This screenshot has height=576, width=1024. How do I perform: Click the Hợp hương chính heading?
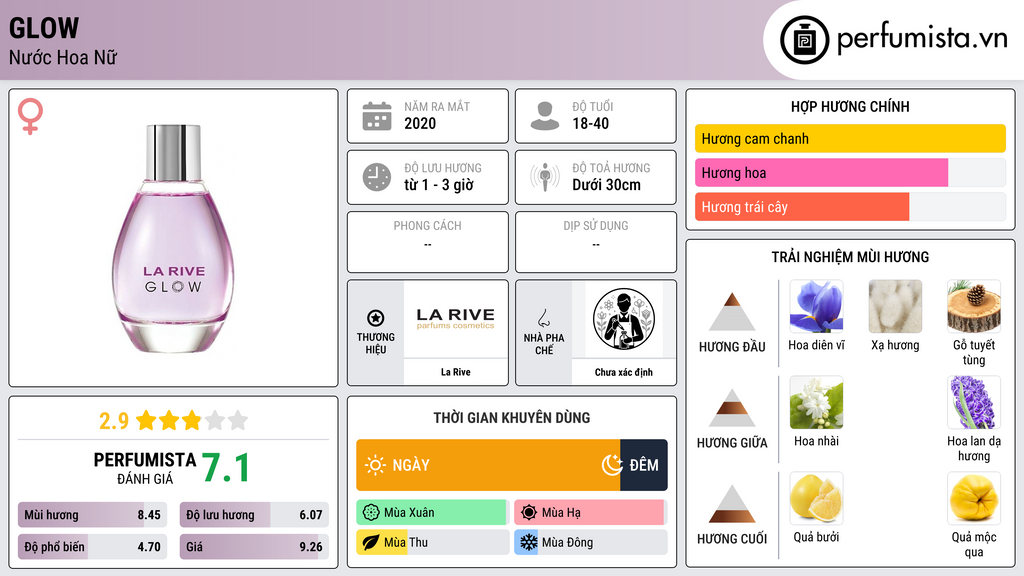850,106
